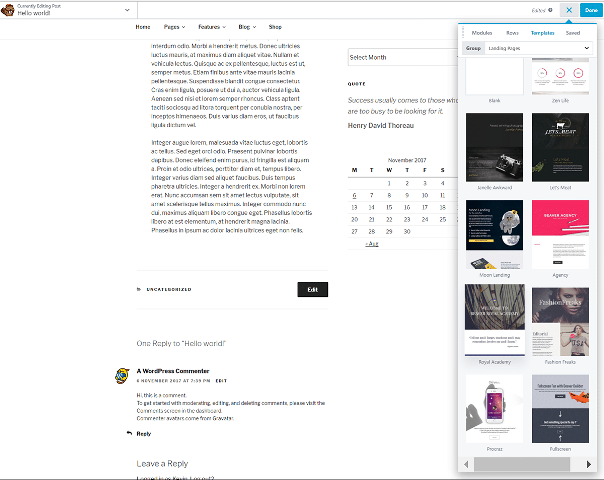The height and width of the screenshot is (480, 604).
Task: Click the scroll right arrow at panel bottom
Action: point(589,464)
